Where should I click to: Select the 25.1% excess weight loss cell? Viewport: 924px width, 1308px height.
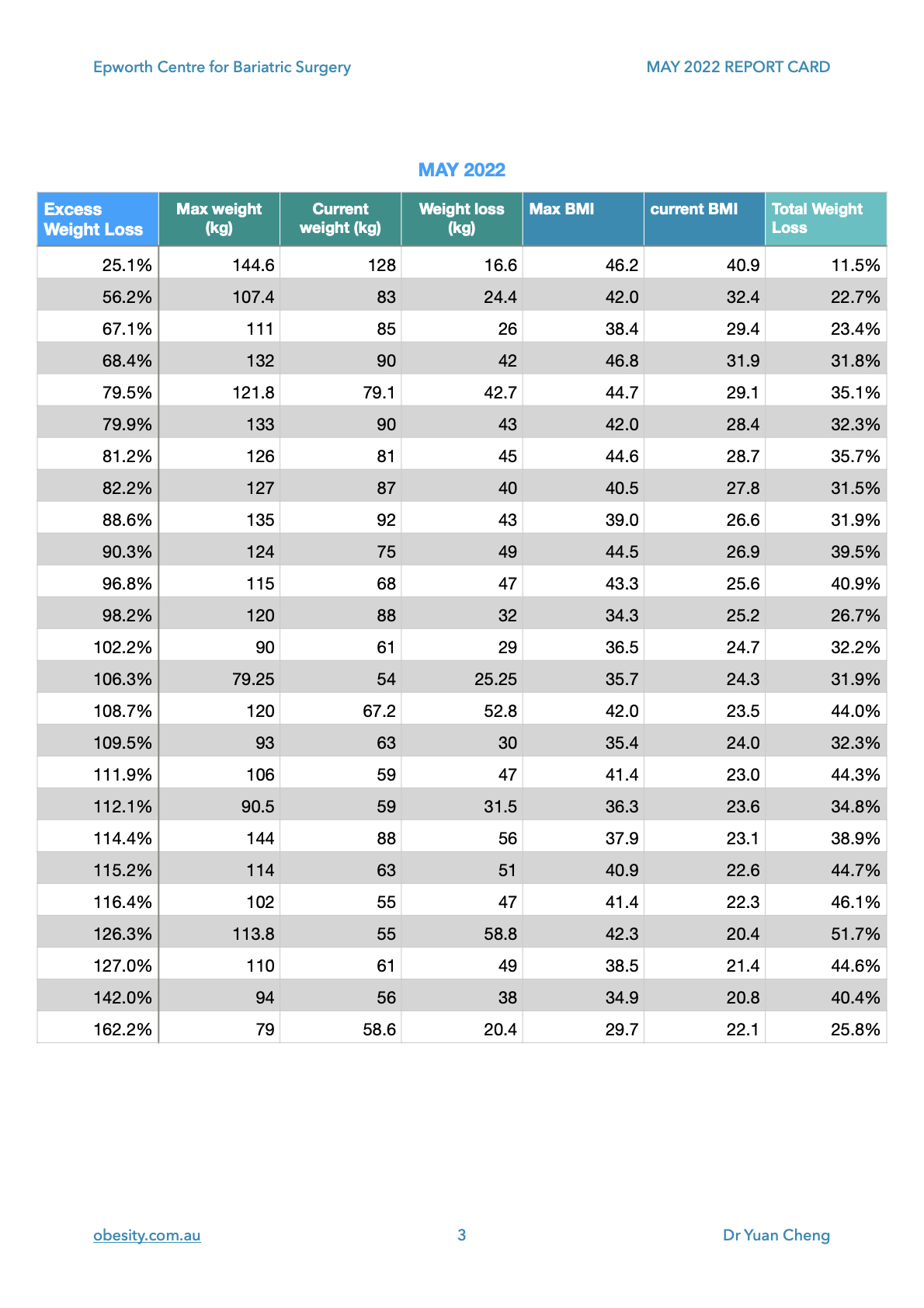(x=127, y=265)
